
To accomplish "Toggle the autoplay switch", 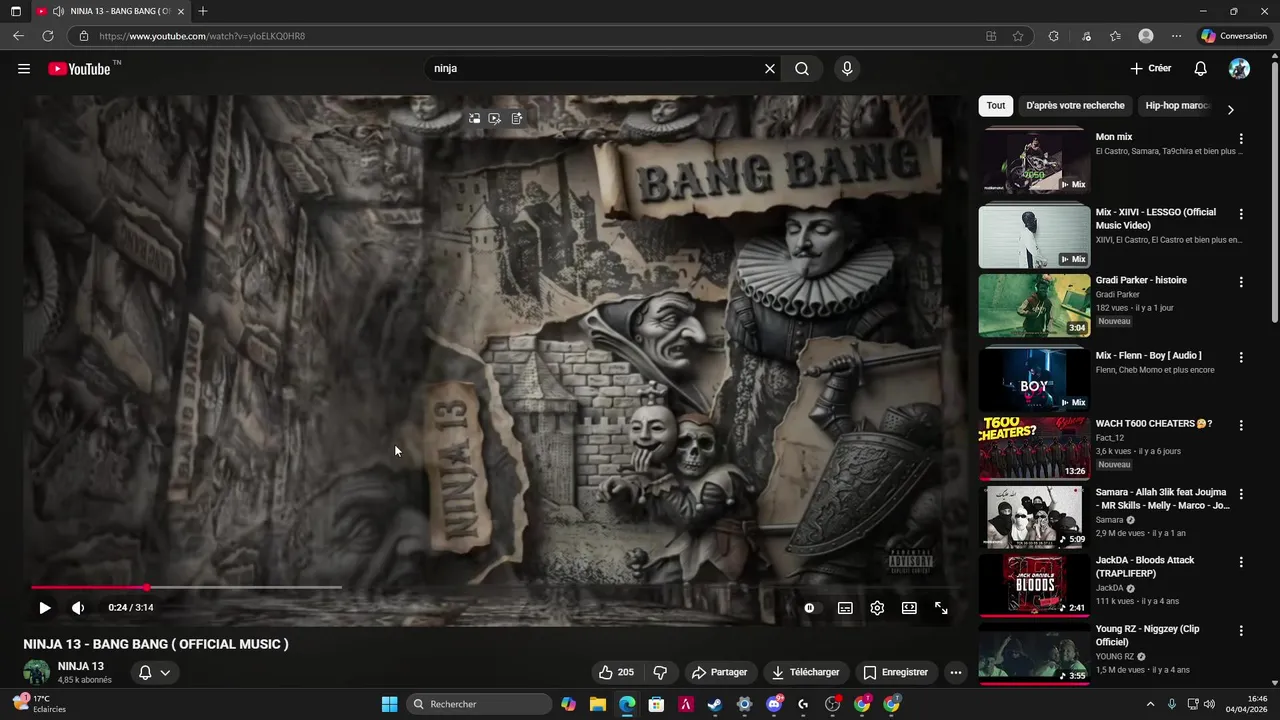I will pos(809,608).
